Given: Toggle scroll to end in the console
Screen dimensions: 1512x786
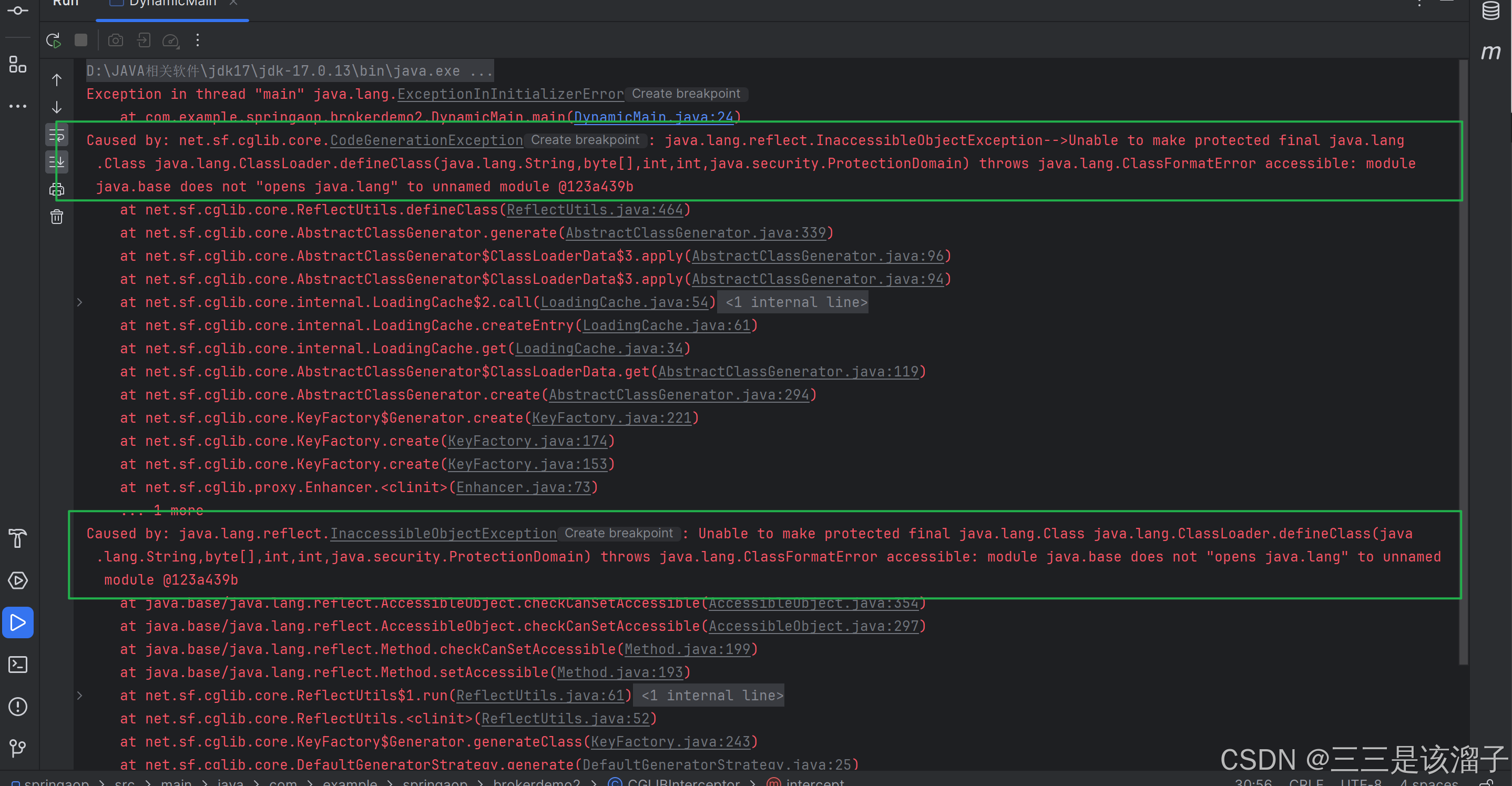Looking at the screenshot, I should coord(56,162).
